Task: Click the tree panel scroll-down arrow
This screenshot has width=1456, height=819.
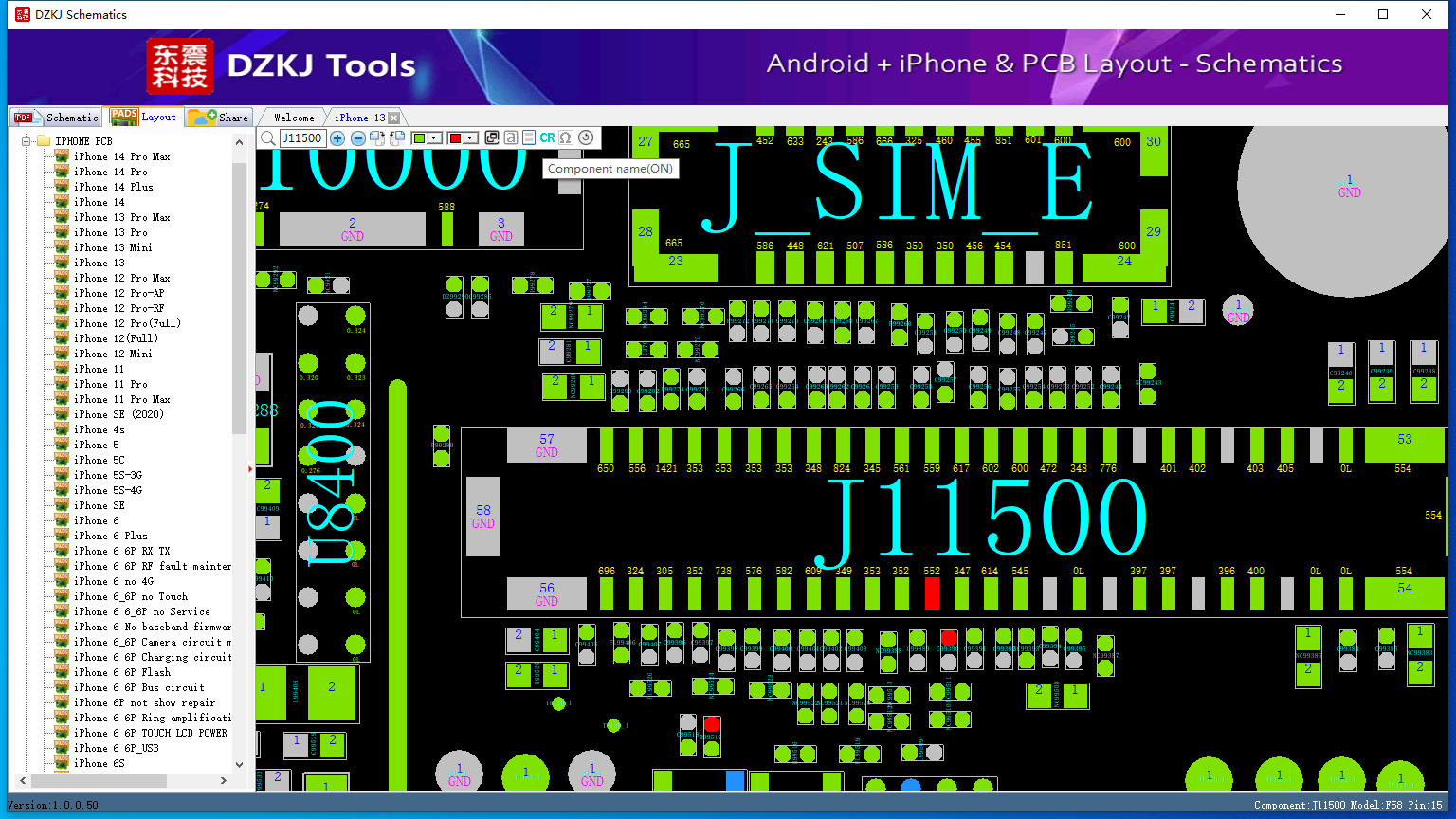Action: [239, 764]
